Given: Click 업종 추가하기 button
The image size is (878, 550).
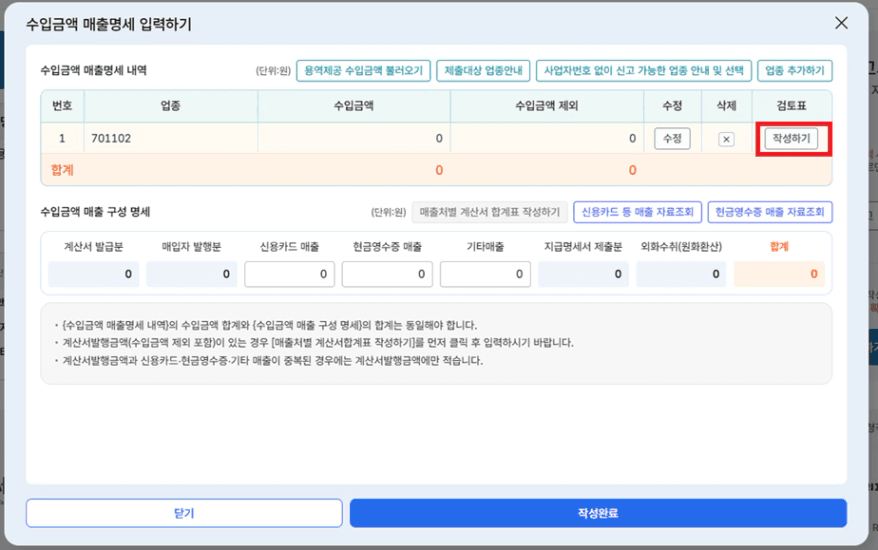Looking at the screenshot, I should (794, 71).
